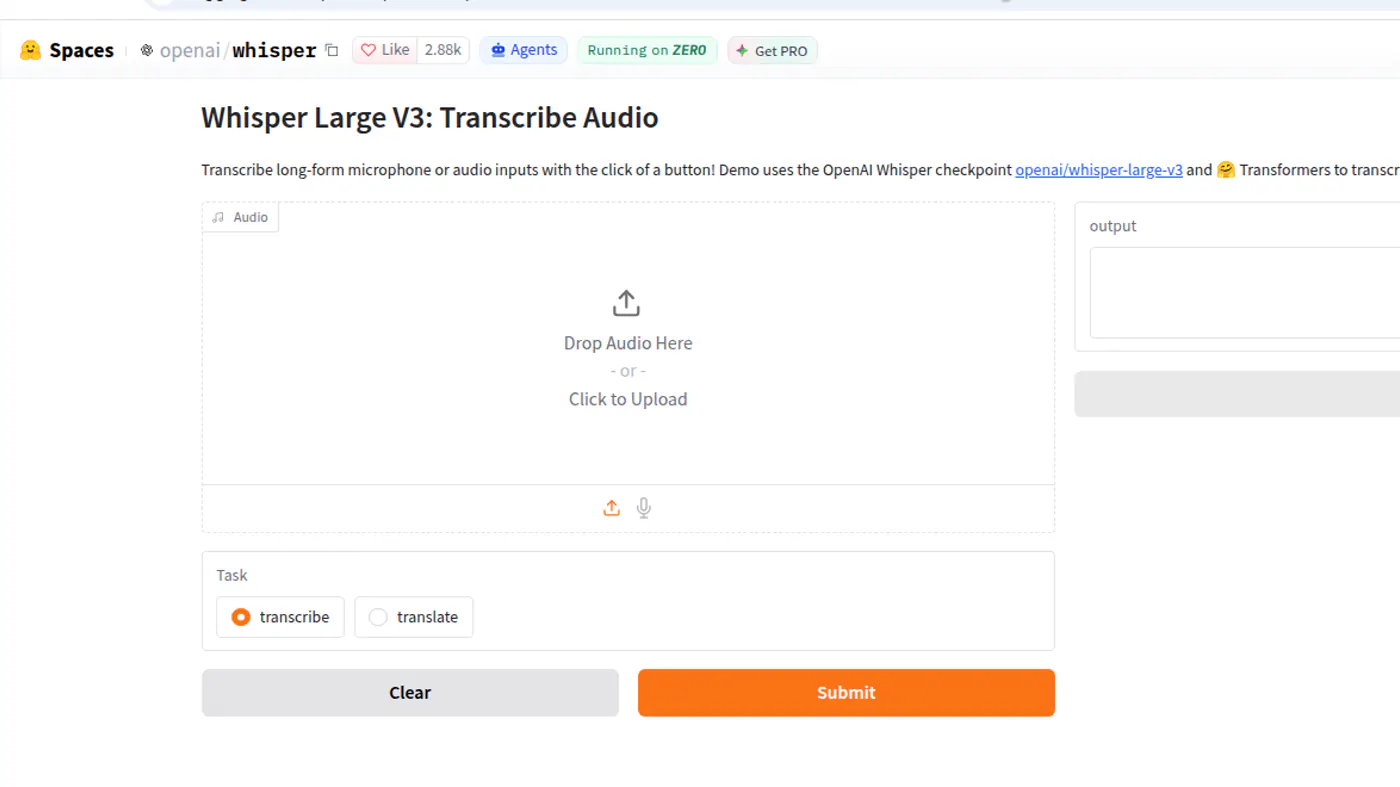Click the 'Task' label text
This screenshot has width=1400, height=787.
pyautogui.click(x=232, y=575)
